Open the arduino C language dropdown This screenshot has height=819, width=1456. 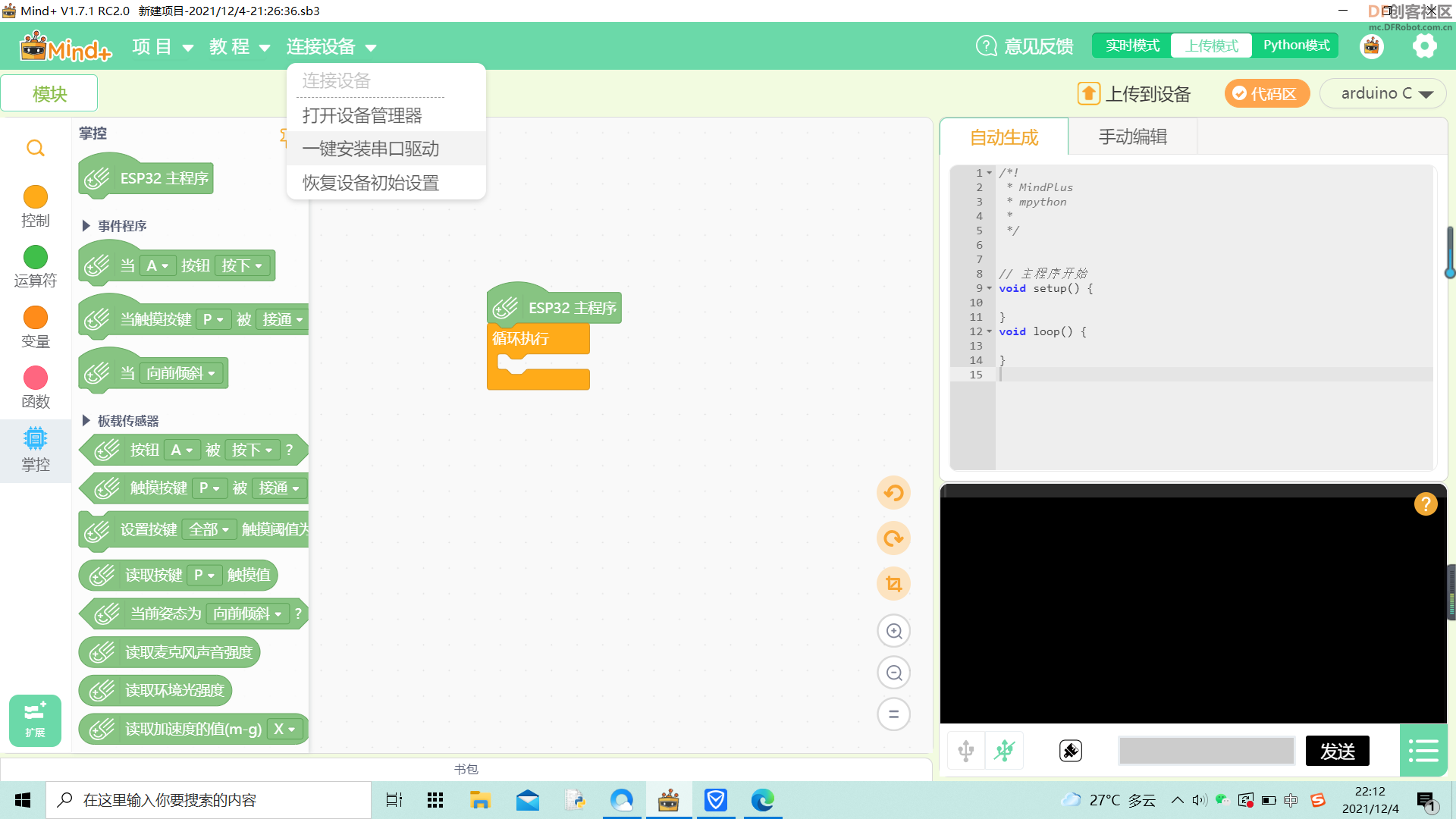1383,93
